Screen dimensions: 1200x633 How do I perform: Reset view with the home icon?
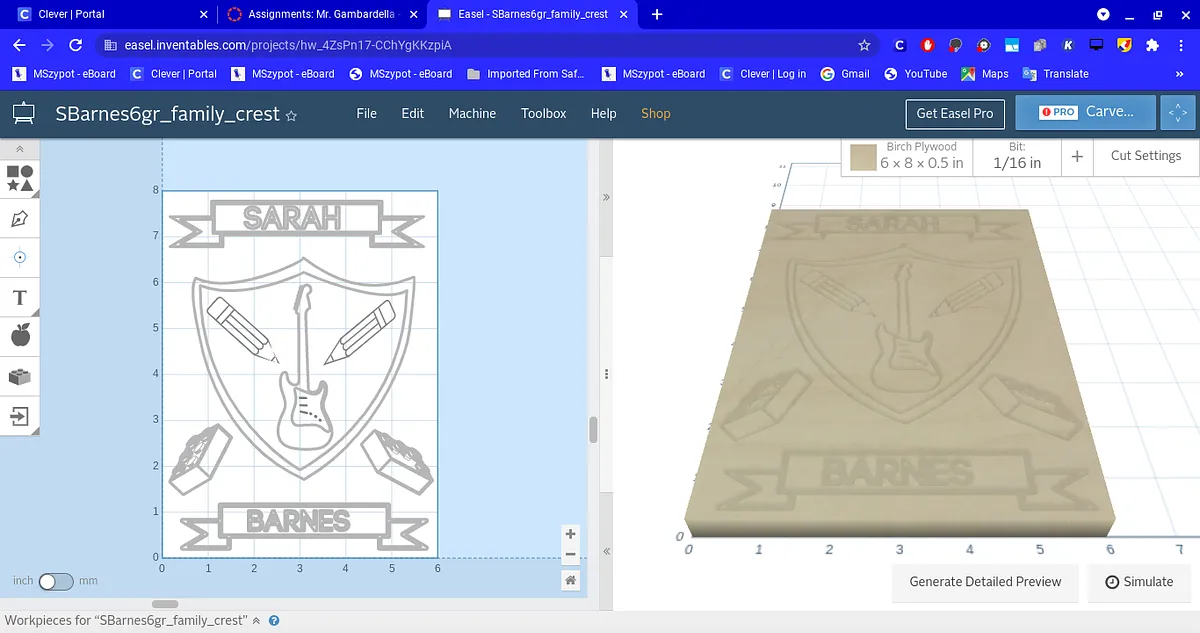[570, 580]
